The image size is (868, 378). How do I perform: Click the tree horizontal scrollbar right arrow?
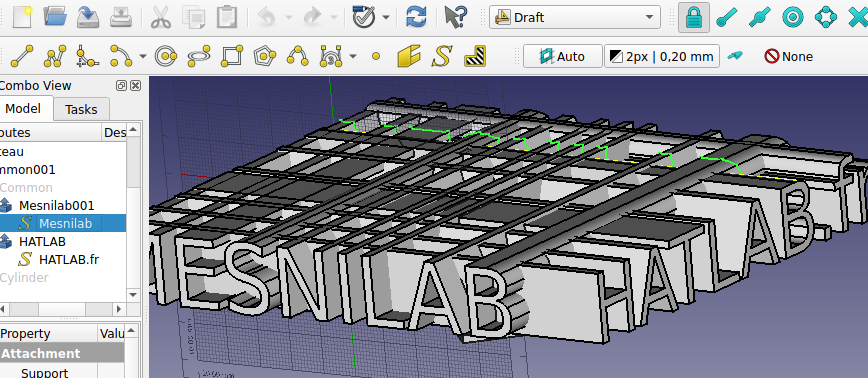119,308
